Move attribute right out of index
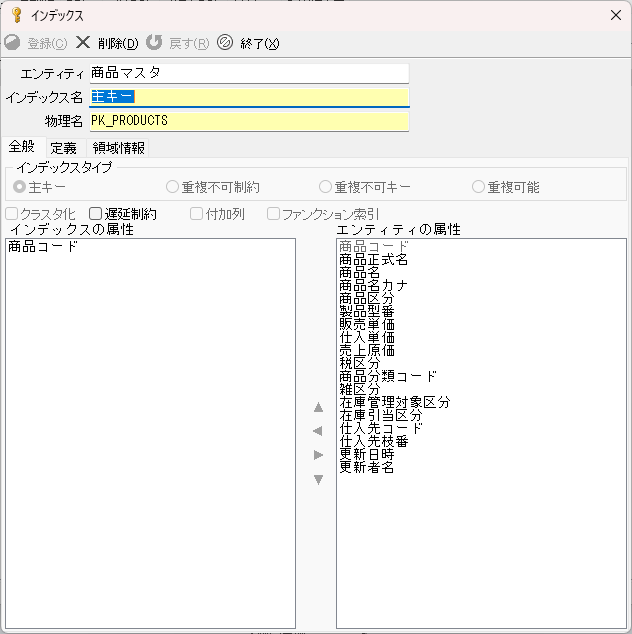This screenshot has height=634, width=632. [x=318, y=455]
